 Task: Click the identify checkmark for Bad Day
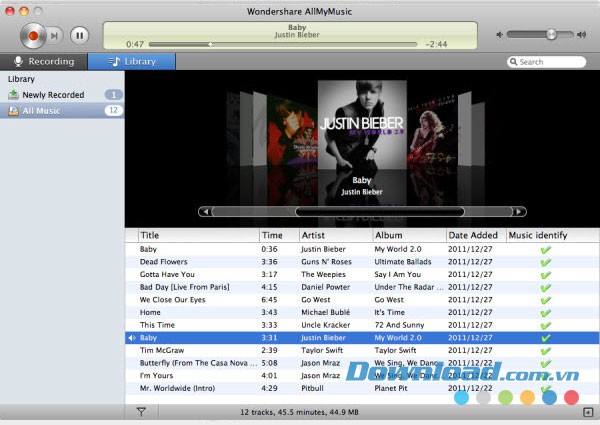[546, 288]
